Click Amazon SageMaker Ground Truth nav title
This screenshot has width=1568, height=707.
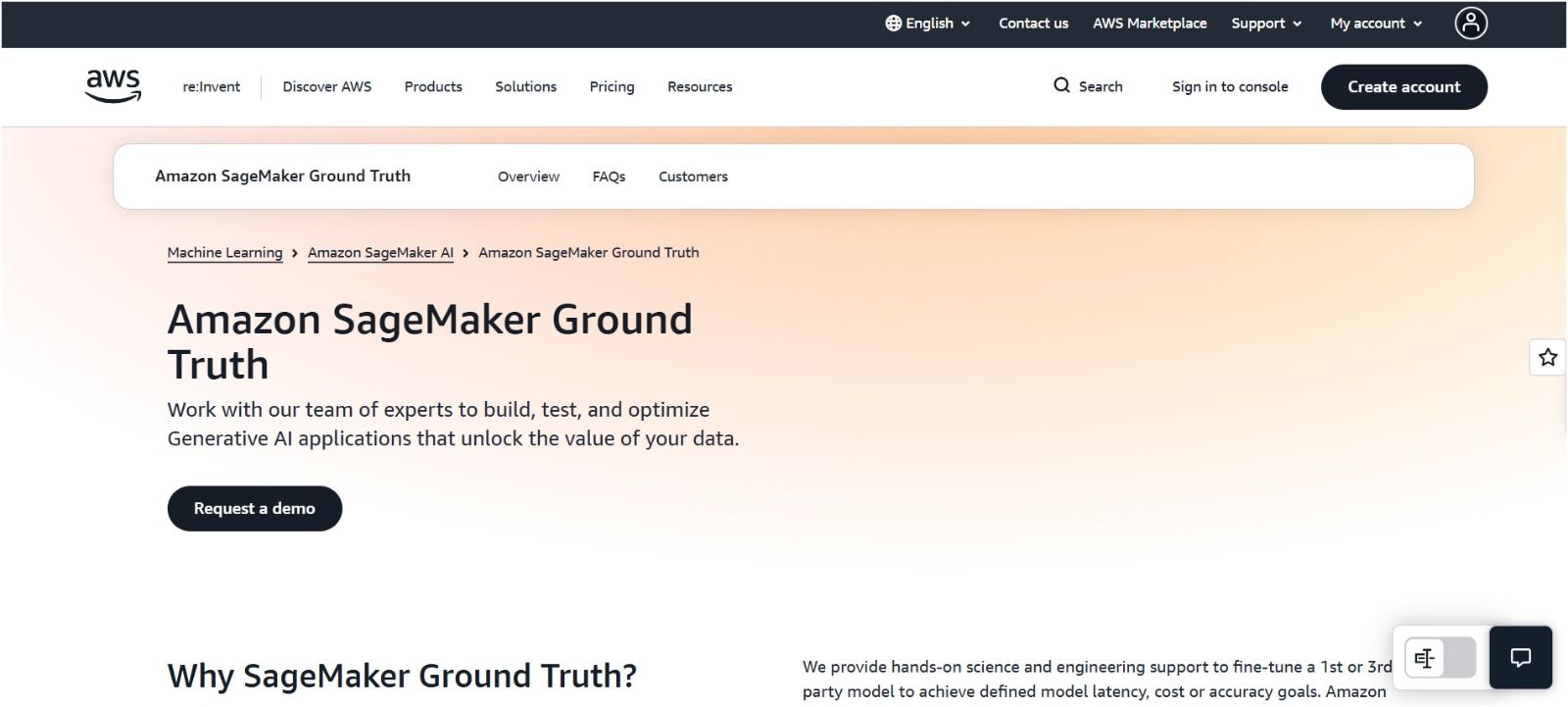tap(282, 177)
